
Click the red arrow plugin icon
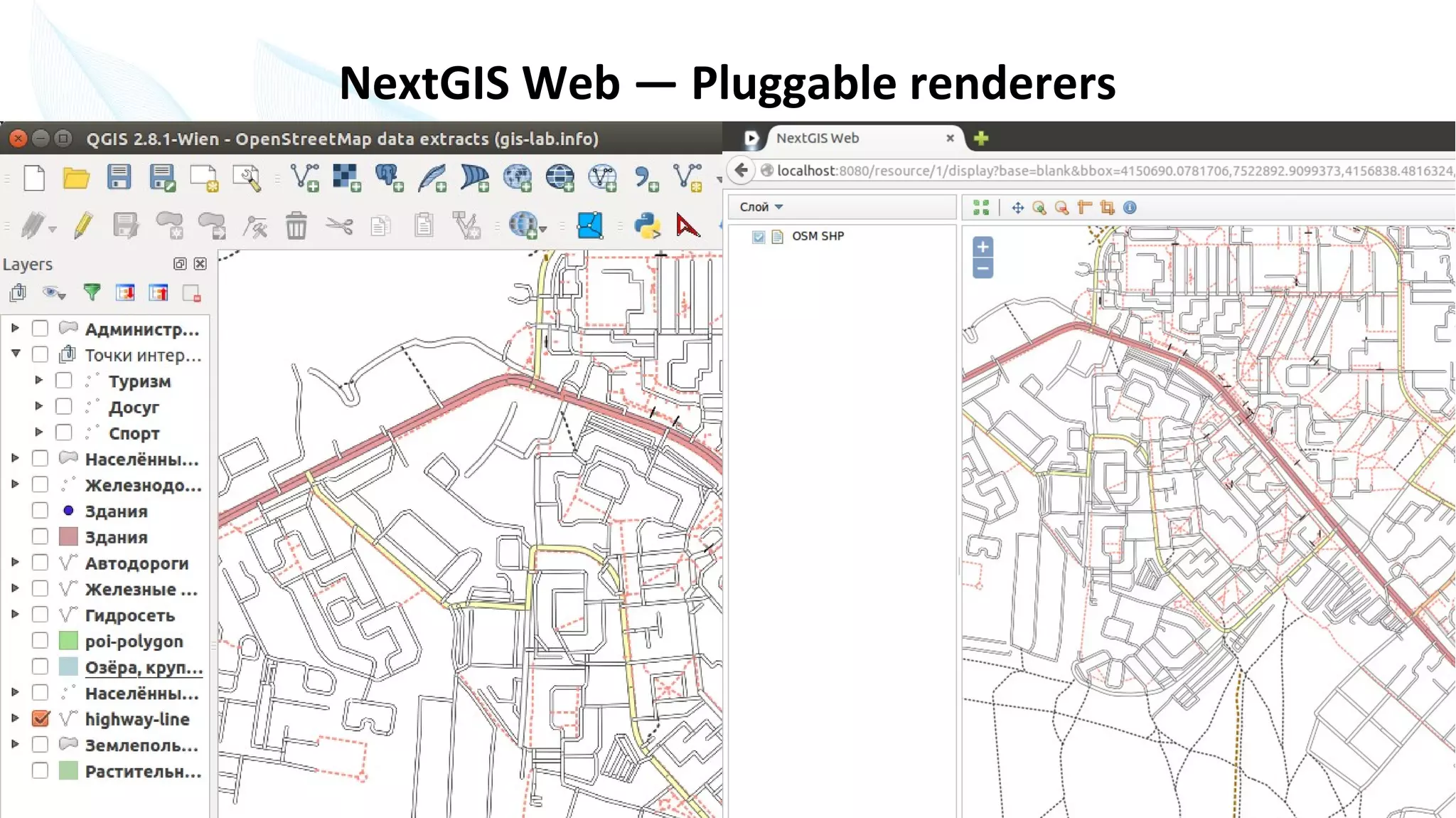687,226
